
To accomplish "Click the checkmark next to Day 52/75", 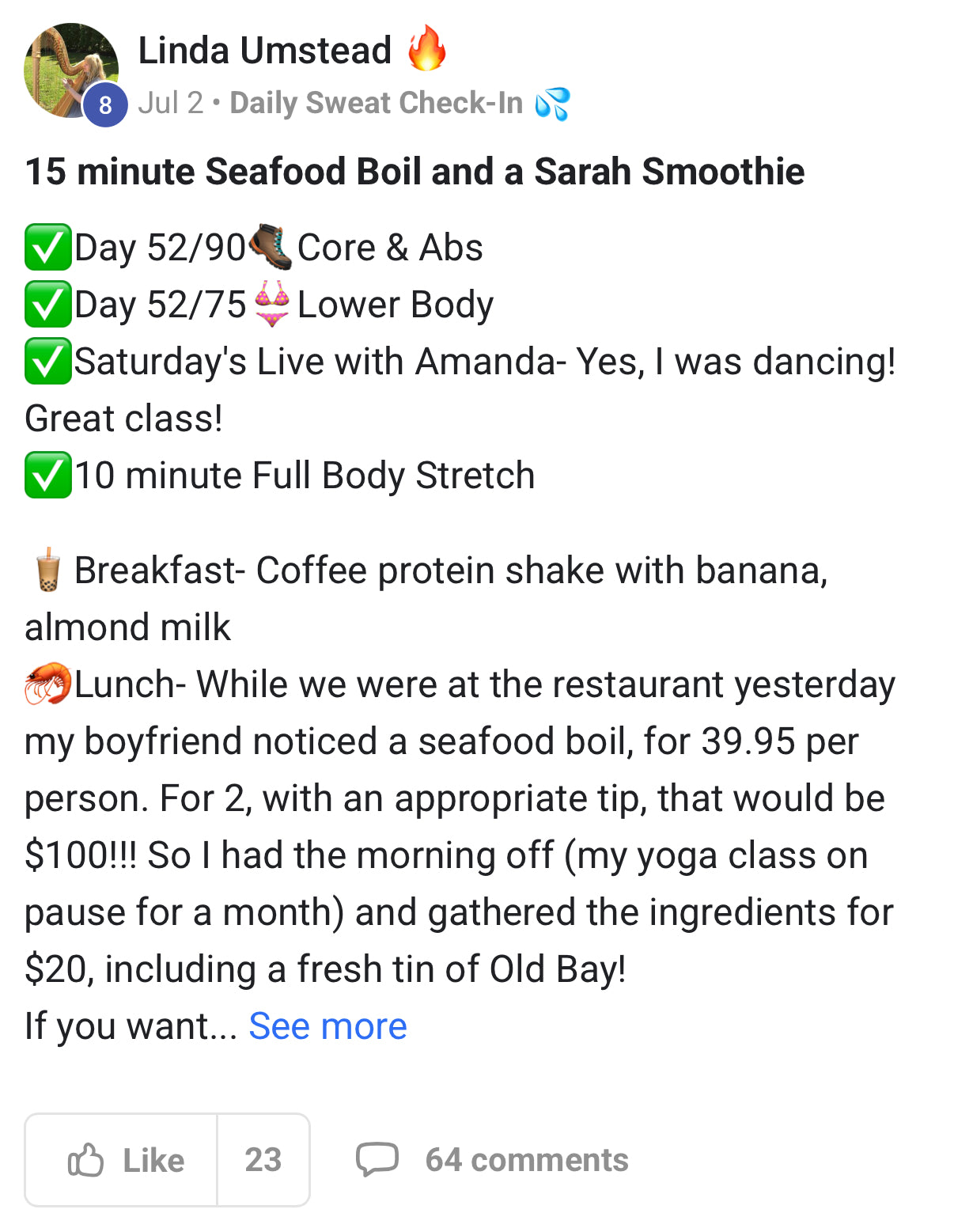I will click(x=47, y=305).
